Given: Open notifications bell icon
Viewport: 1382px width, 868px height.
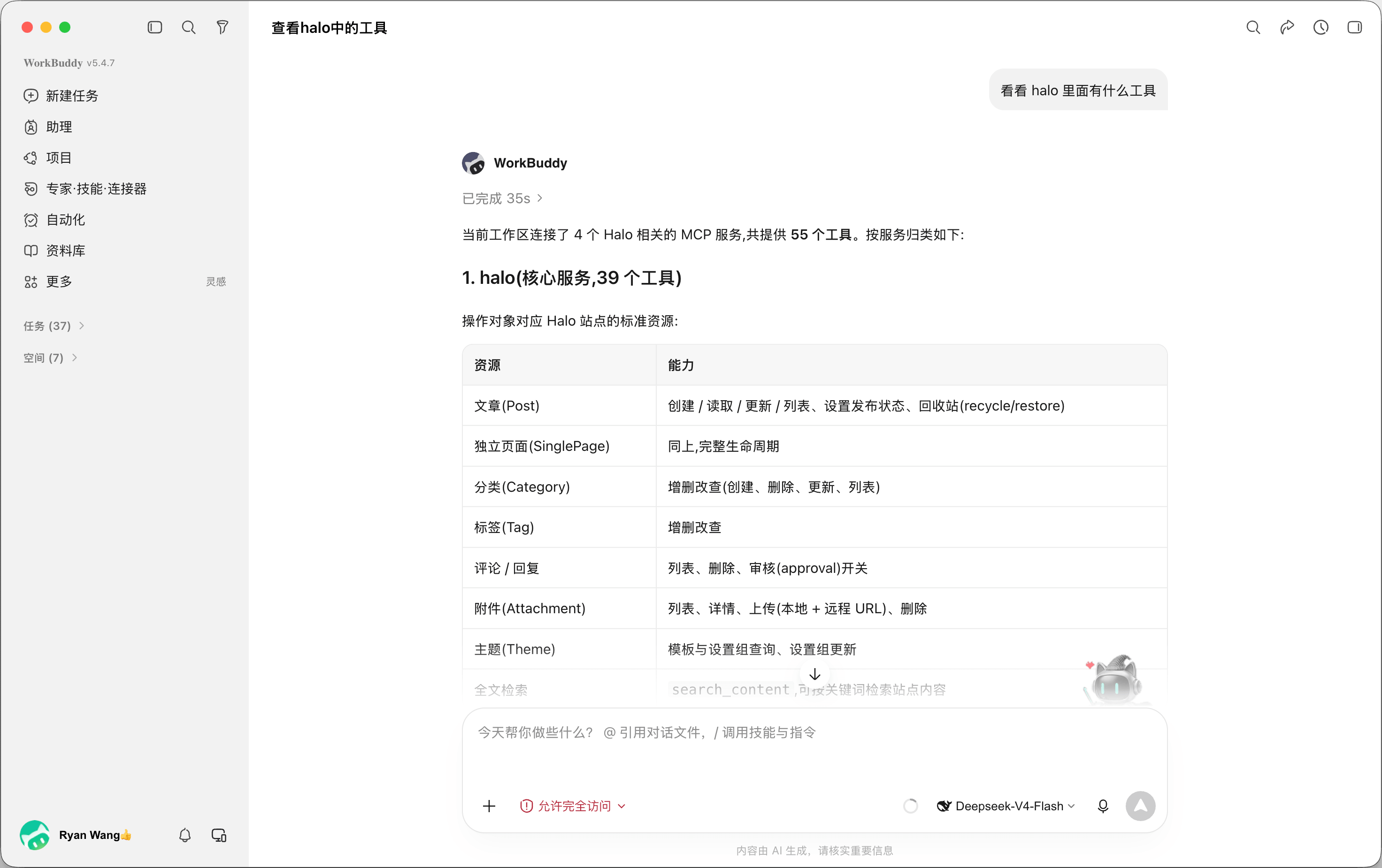Looking at the screenshot, I should click(x=185, y=835).
